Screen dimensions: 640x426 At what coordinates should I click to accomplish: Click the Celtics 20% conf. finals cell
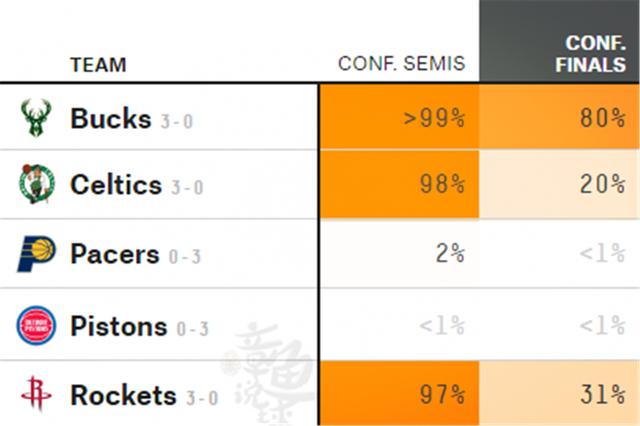click(559, 184)
